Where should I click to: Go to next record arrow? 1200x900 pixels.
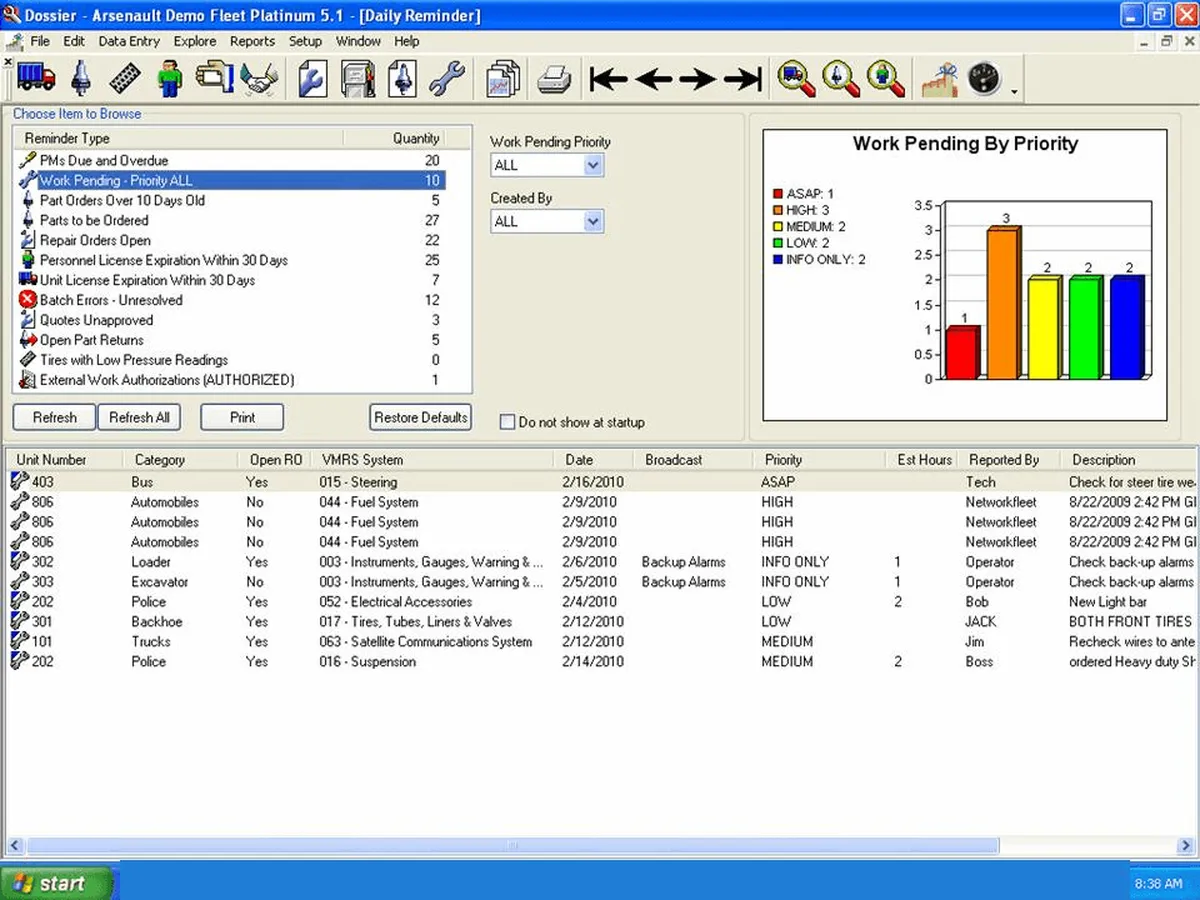coord(697,79)
